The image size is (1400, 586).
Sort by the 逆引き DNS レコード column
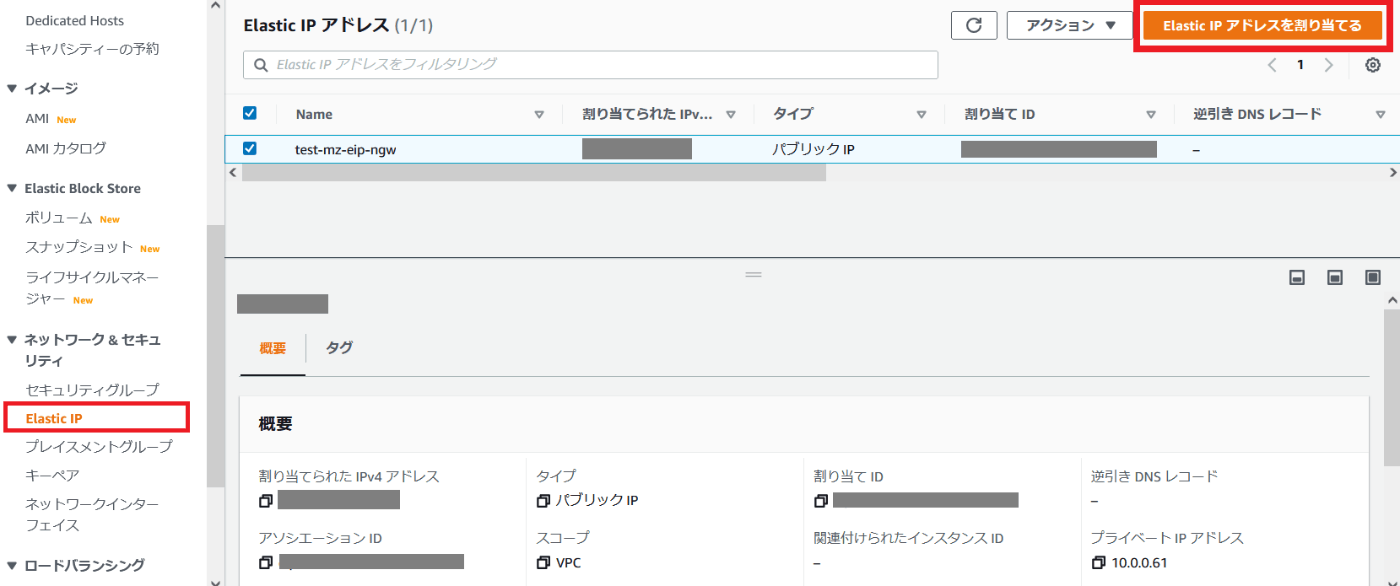click(x=1378, y=114)
